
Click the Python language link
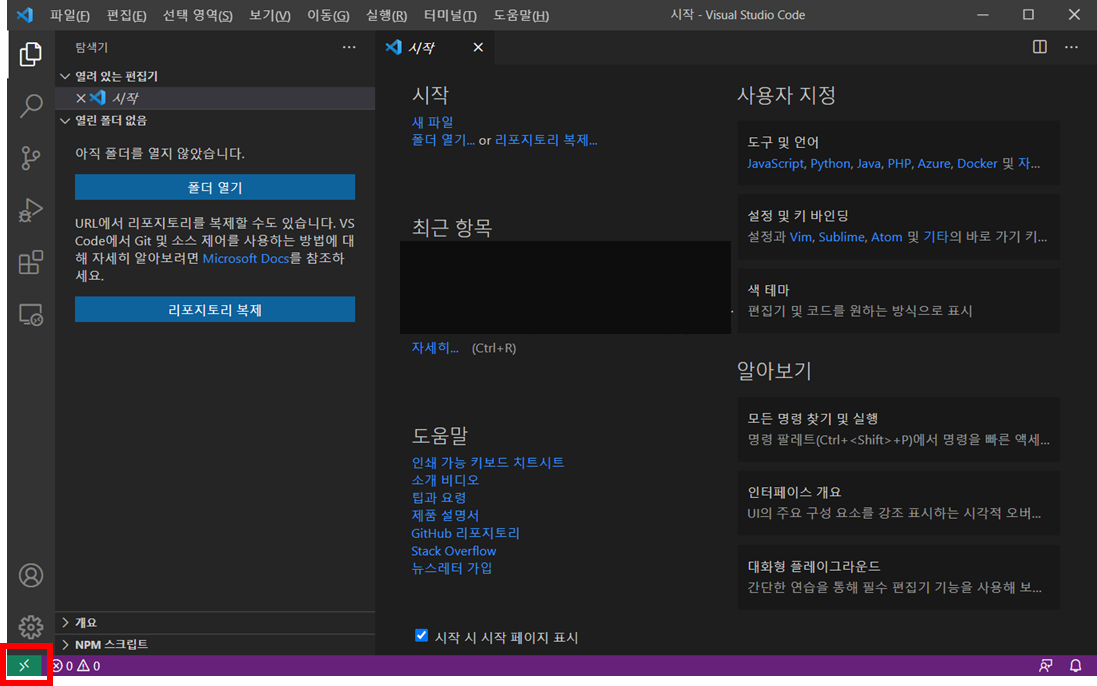[830, 163]
